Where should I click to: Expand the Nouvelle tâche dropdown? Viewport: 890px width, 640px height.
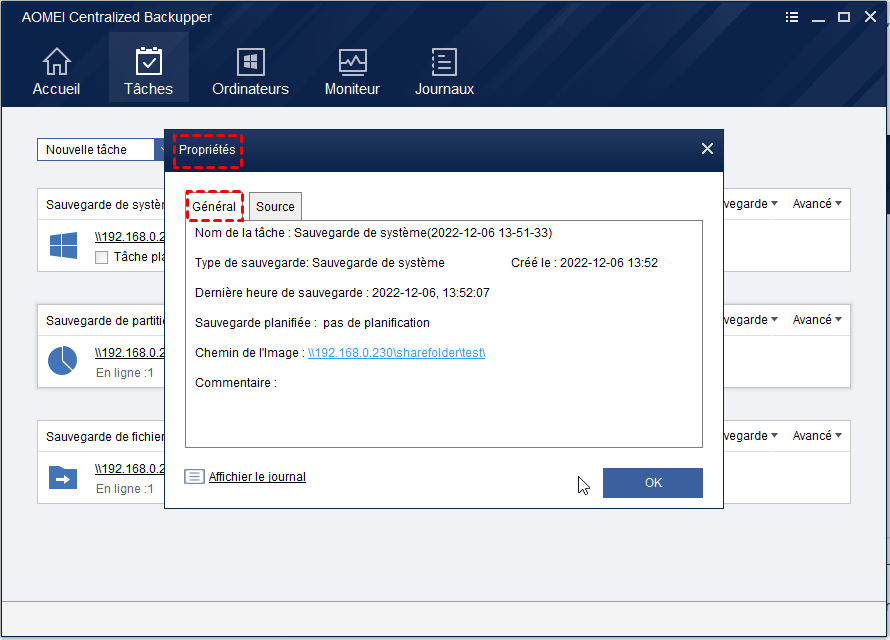pyautogui.click(x=159, y=150)
